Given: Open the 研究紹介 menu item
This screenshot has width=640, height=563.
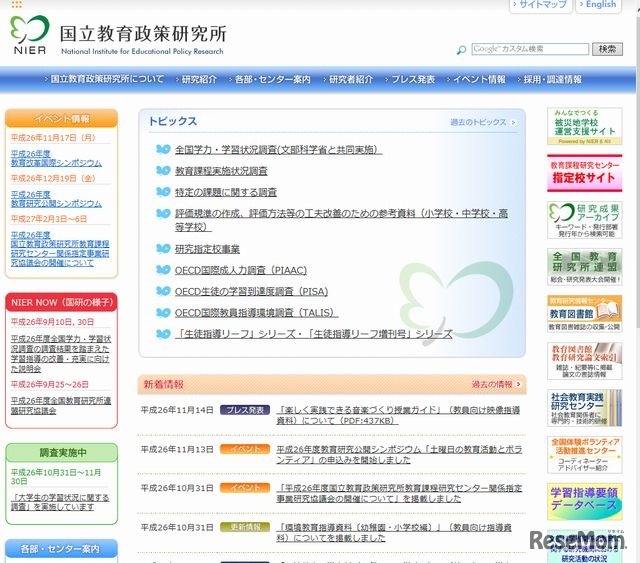Looking at the screenshot, I should click(196, 79).
